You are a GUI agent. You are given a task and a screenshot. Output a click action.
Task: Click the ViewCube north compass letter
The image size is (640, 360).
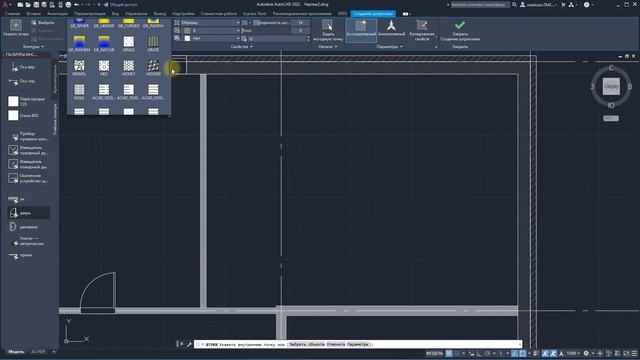pyautogui.click(x=611, y=67)
